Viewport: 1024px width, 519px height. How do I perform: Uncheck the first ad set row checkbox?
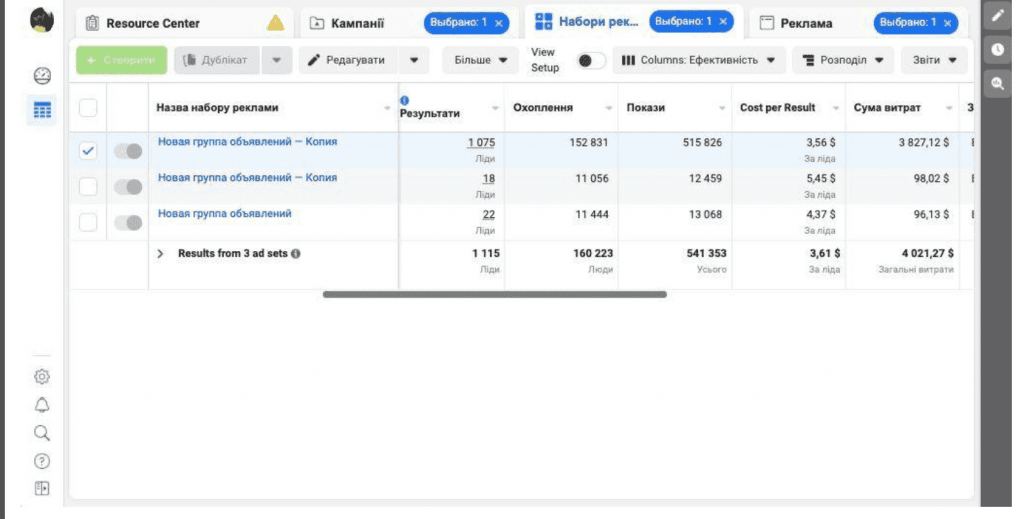pyautogui.click(x=88, y=150)
